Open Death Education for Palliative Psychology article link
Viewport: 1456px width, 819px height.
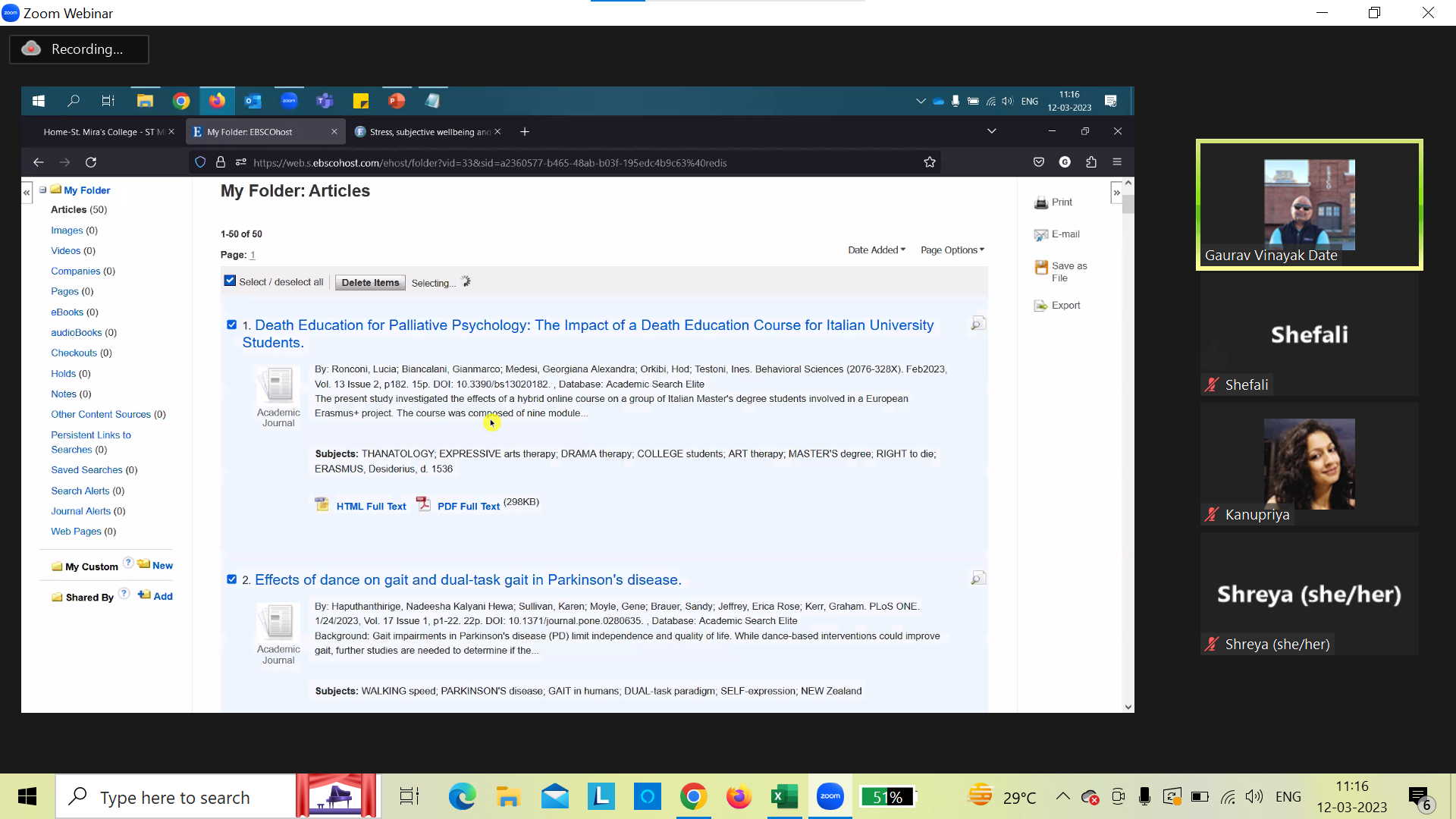pos(589,333)
